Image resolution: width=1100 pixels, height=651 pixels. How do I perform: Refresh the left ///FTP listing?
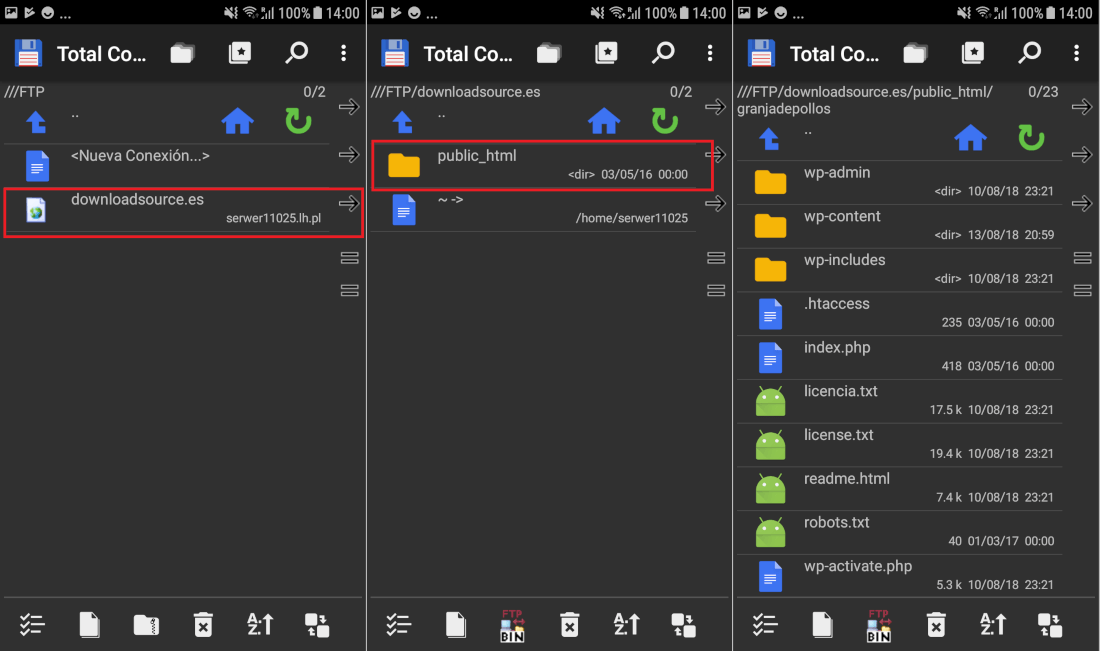[x=299, y=121]
